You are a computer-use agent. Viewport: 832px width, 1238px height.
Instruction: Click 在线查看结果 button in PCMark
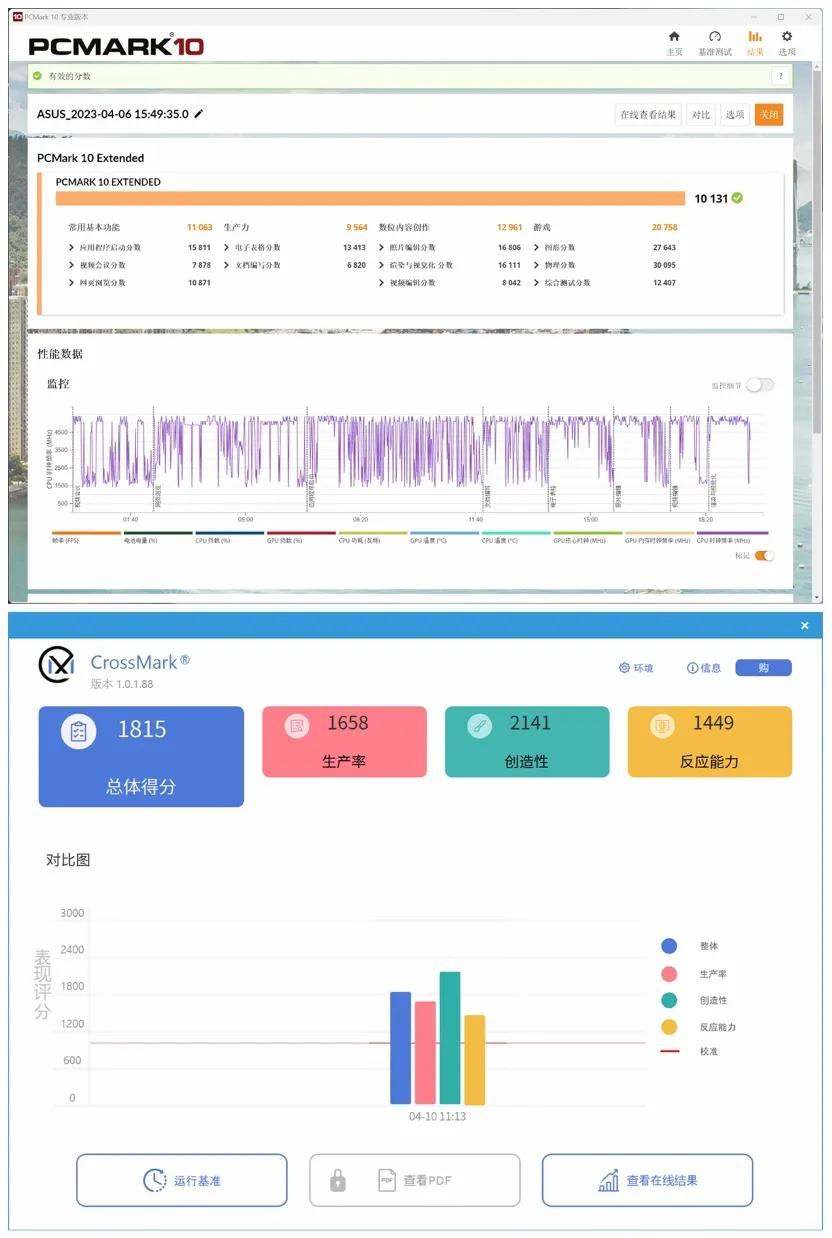648,115
